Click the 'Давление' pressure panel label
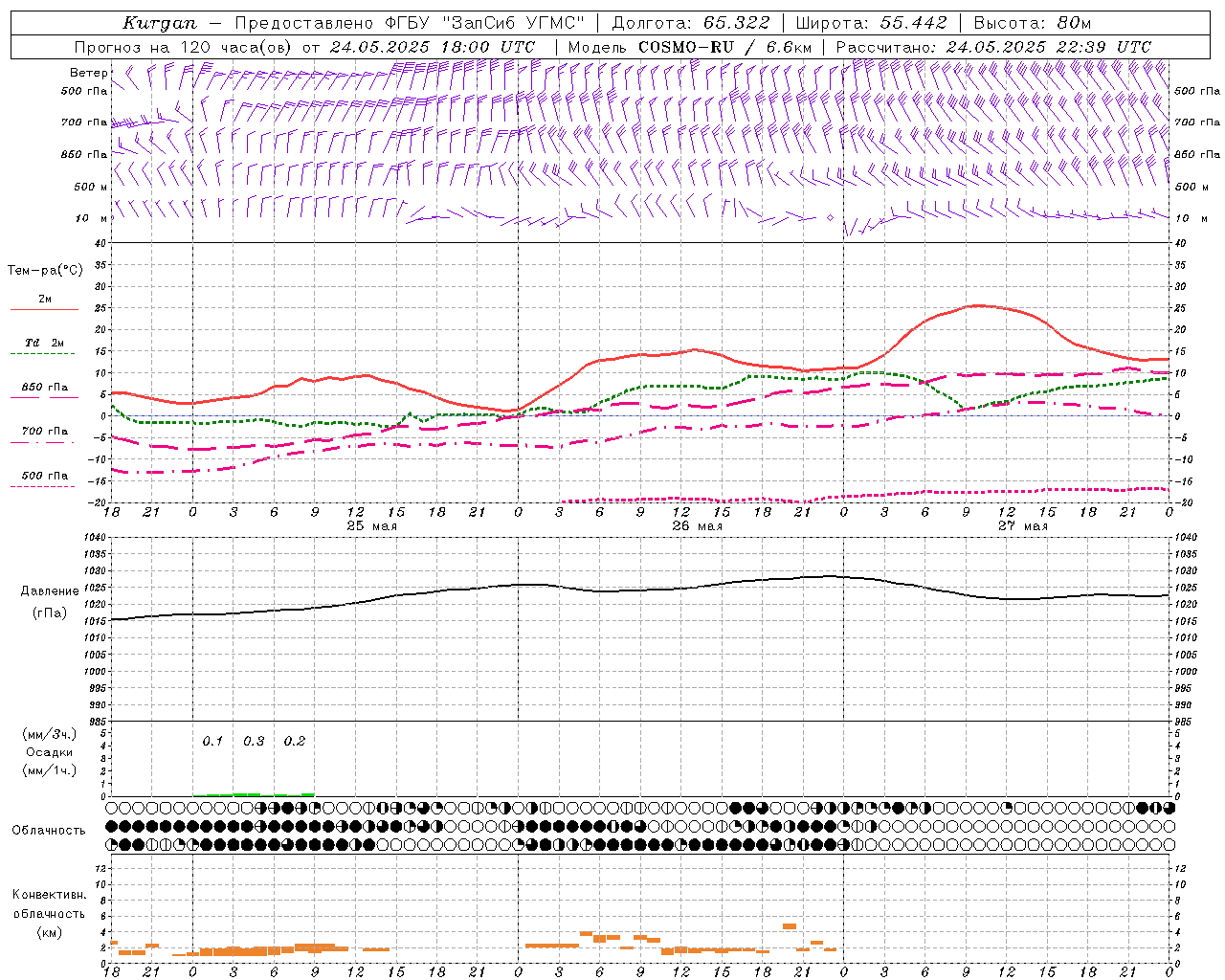Viewport: 1225px width, 980px height. [x=49, y=591]
